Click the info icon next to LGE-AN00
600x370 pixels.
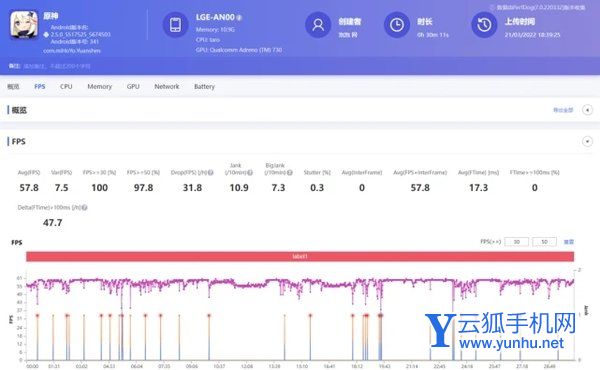239,18
